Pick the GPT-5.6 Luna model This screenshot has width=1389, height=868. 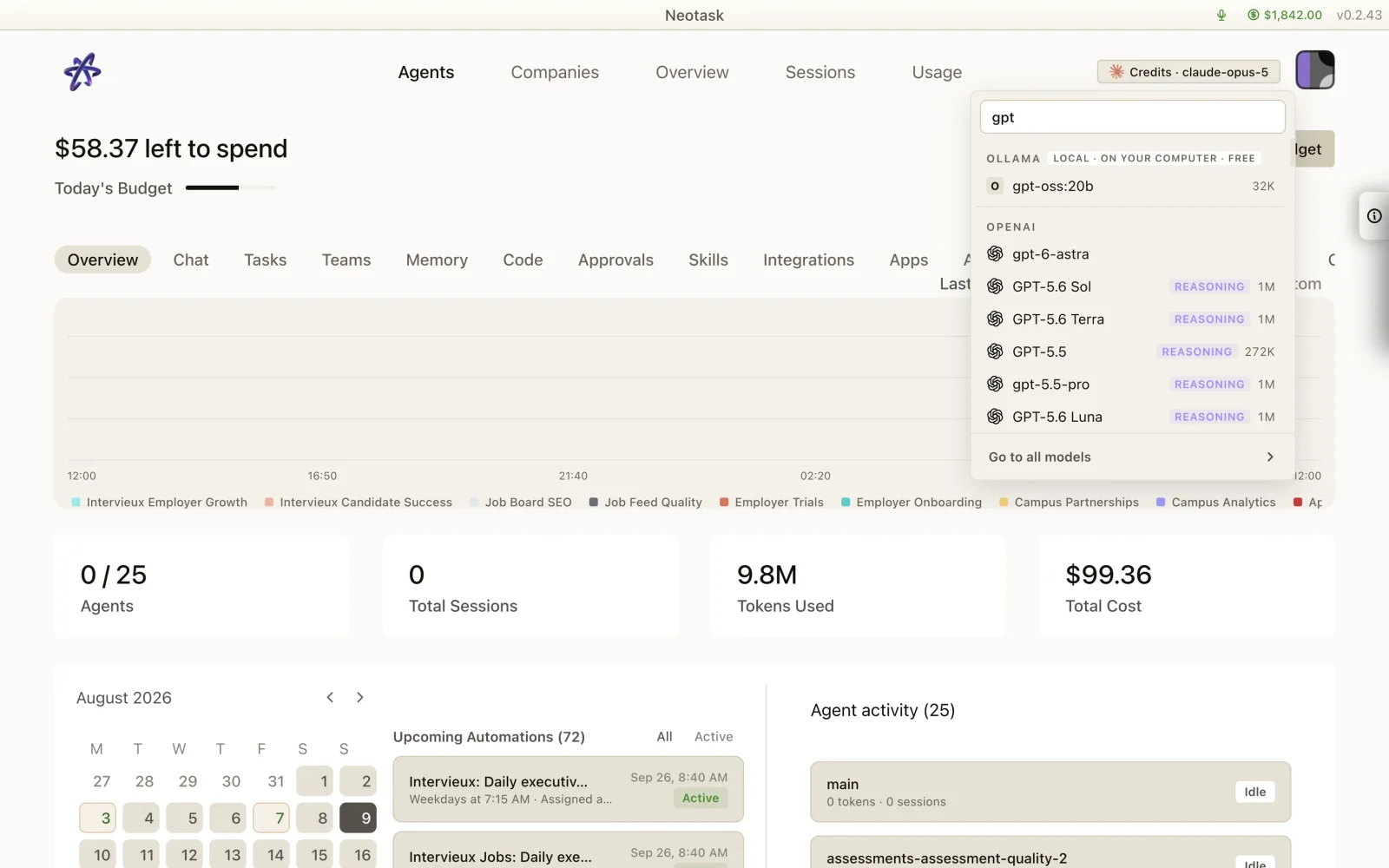[1132, 417]
